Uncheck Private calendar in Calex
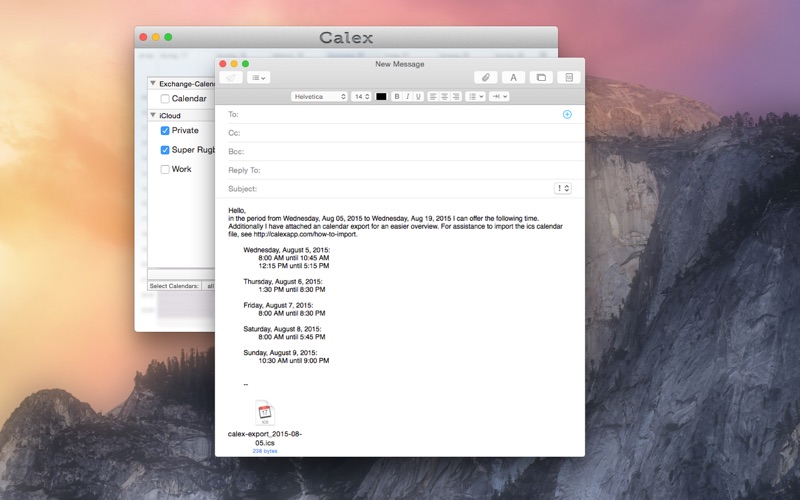 [x=165, y=131]
